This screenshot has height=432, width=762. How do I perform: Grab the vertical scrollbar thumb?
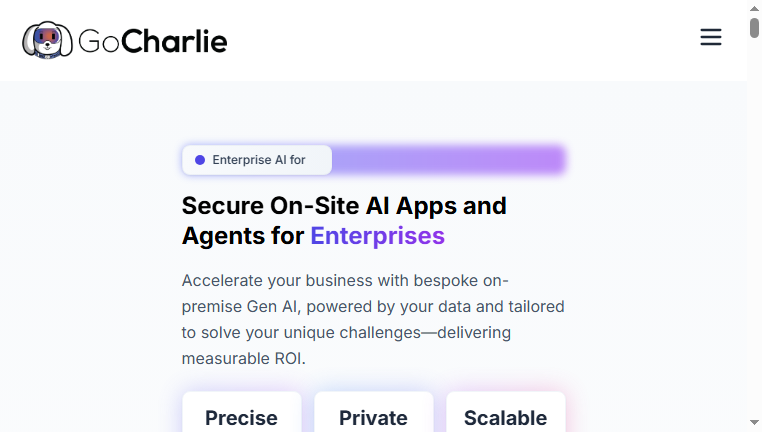pyautogui.click(x=754, y=27)
